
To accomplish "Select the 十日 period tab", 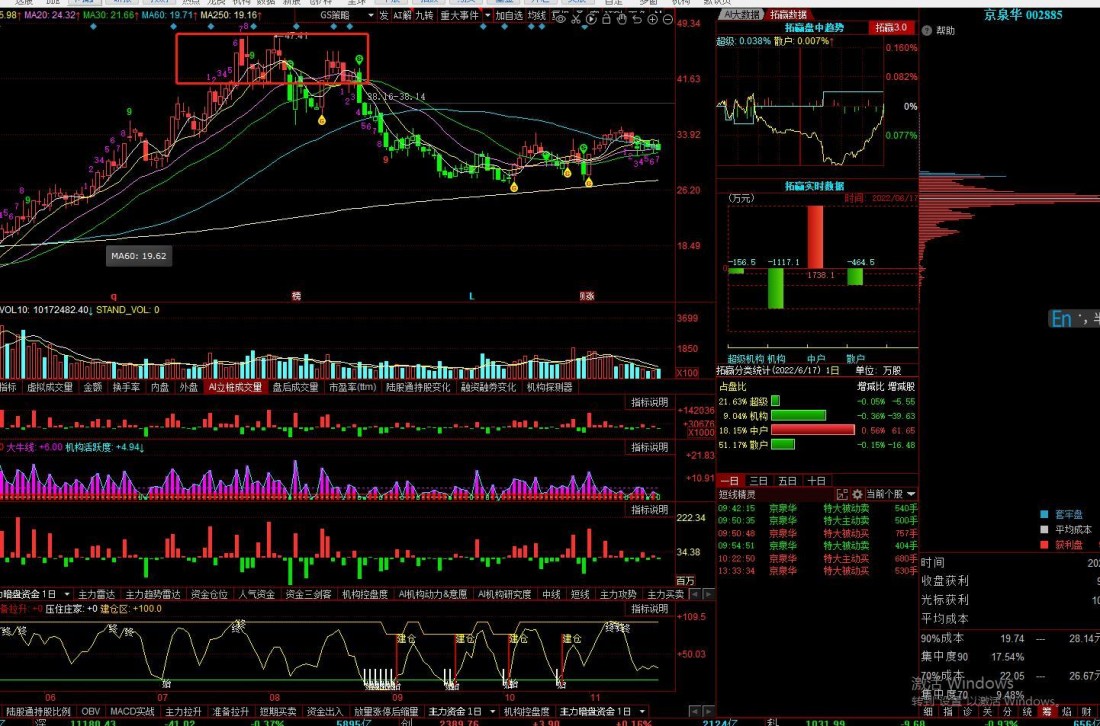I will [816, 480].
